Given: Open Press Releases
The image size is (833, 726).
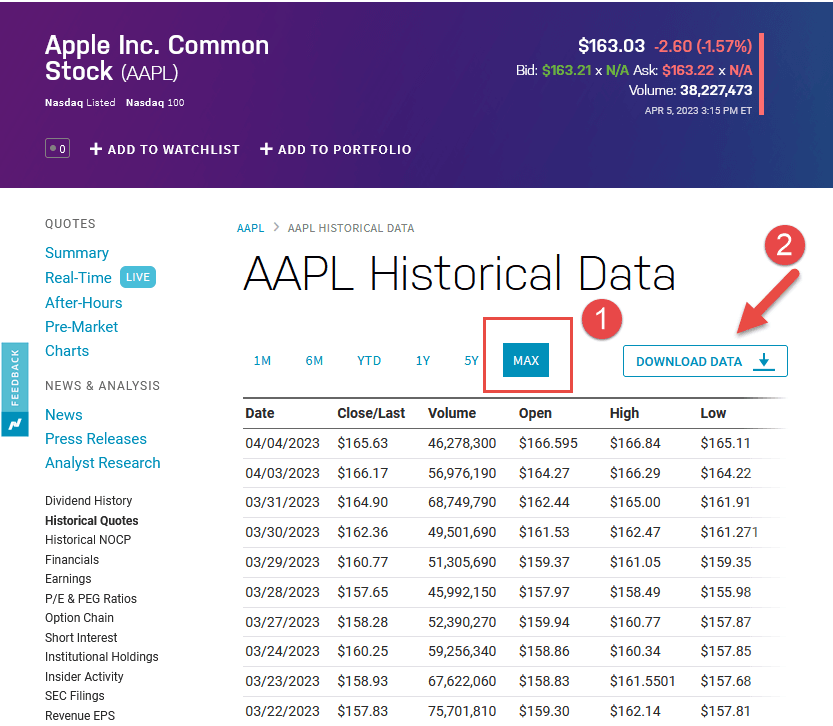Looking at the screenshot, I should (x=96, y=439).
